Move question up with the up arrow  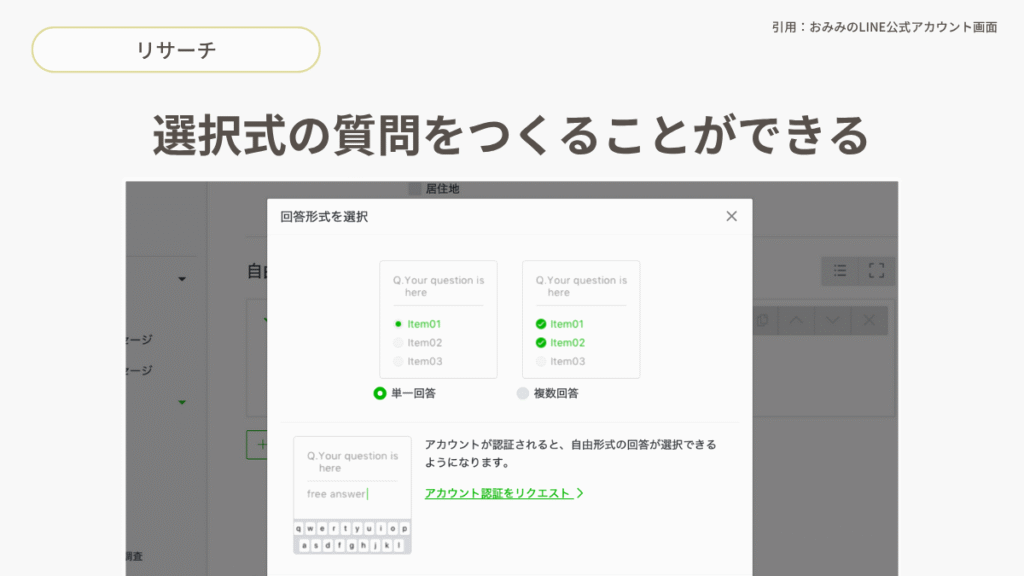pyautogui.click(x=796, y=320)
